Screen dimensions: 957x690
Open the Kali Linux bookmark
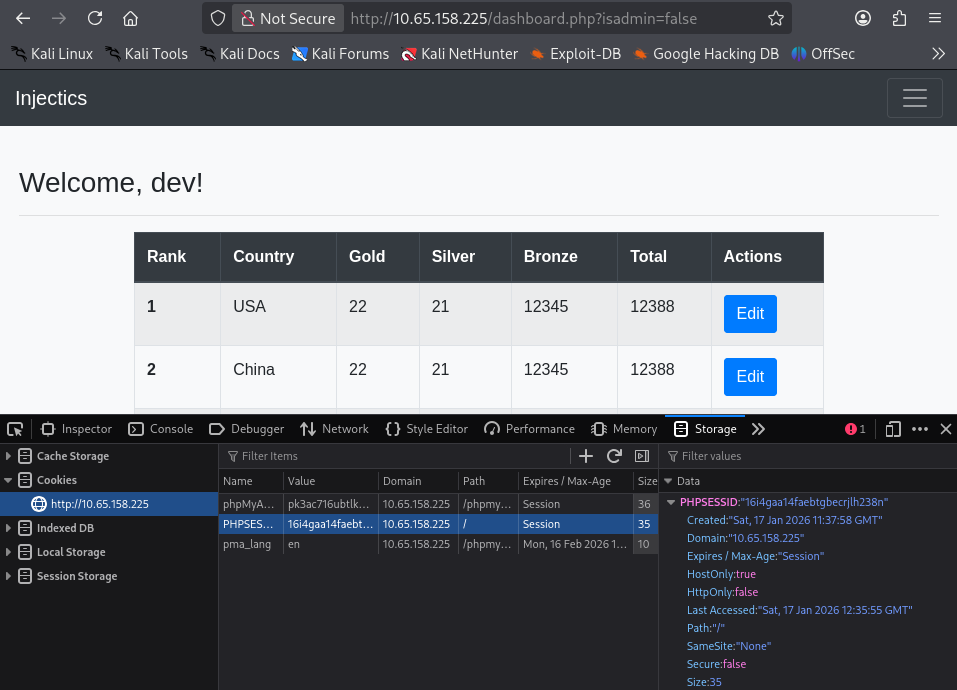pos(52,54)
